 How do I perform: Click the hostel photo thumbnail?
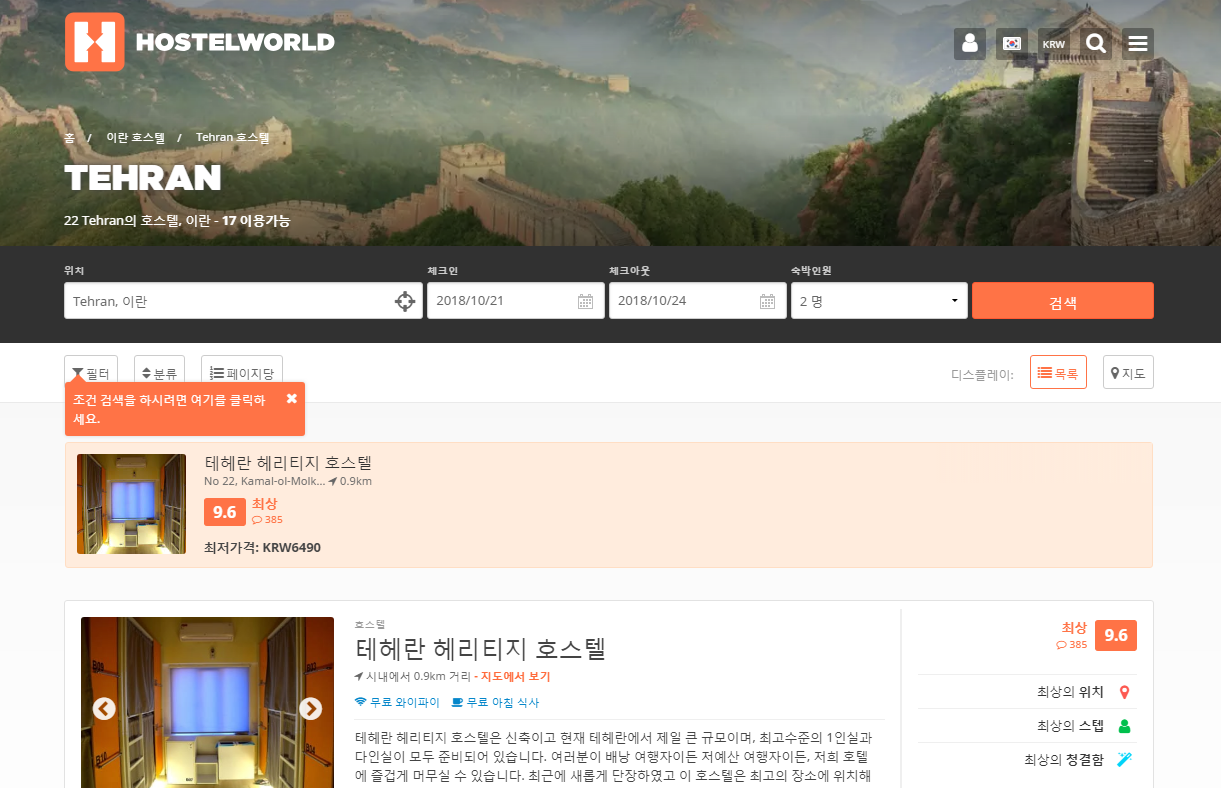point(131,504)
